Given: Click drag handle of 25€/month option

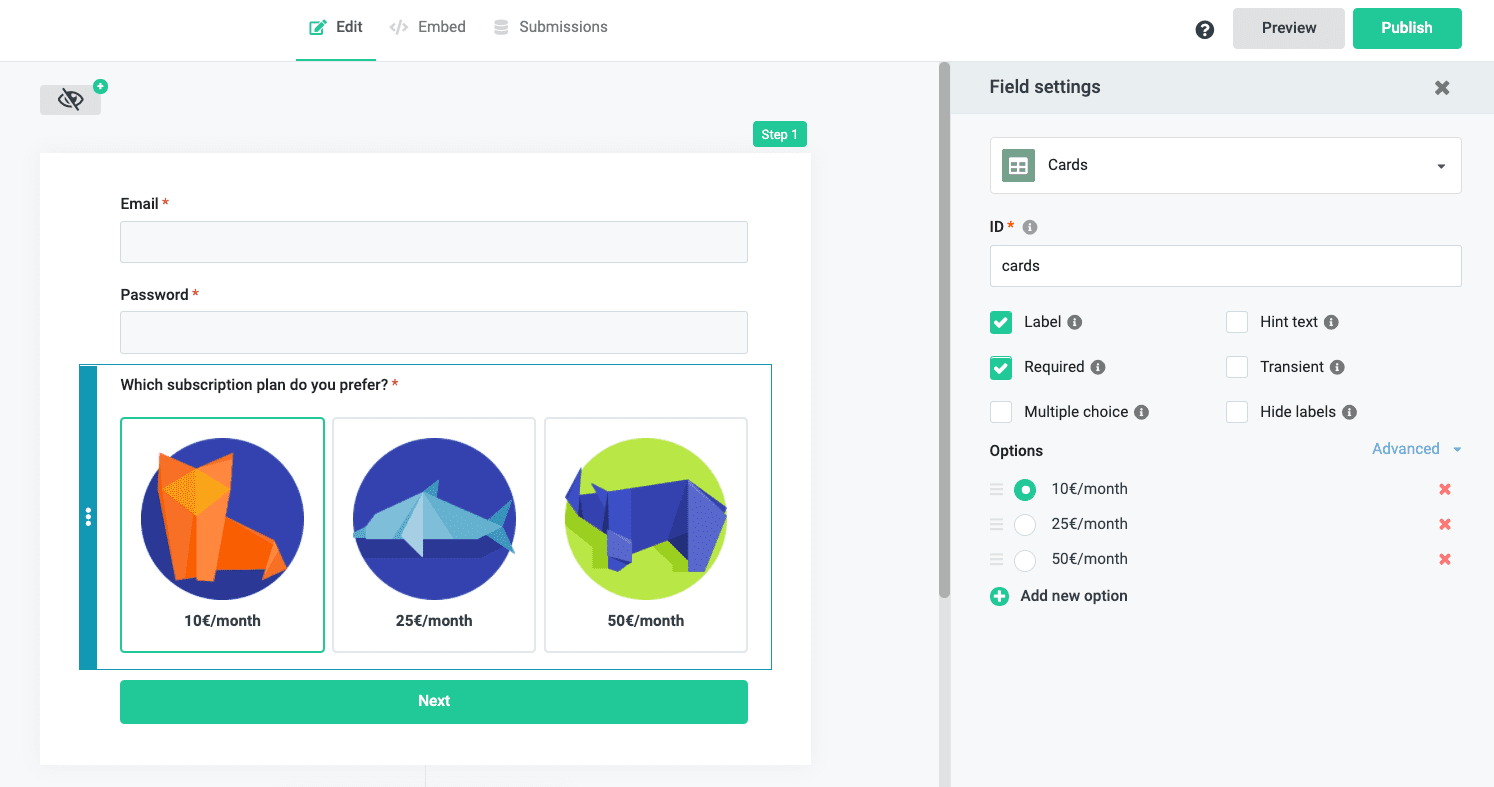Looking at the screenshot, I should point(996,524).
